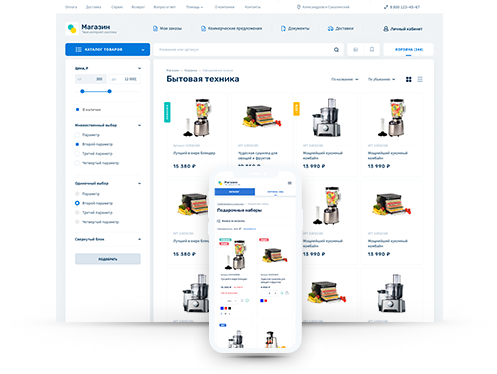Expand the Свернутый блок section
Image resolution: width=497 pixels, height=374 pixels.
tap(140, 239)
